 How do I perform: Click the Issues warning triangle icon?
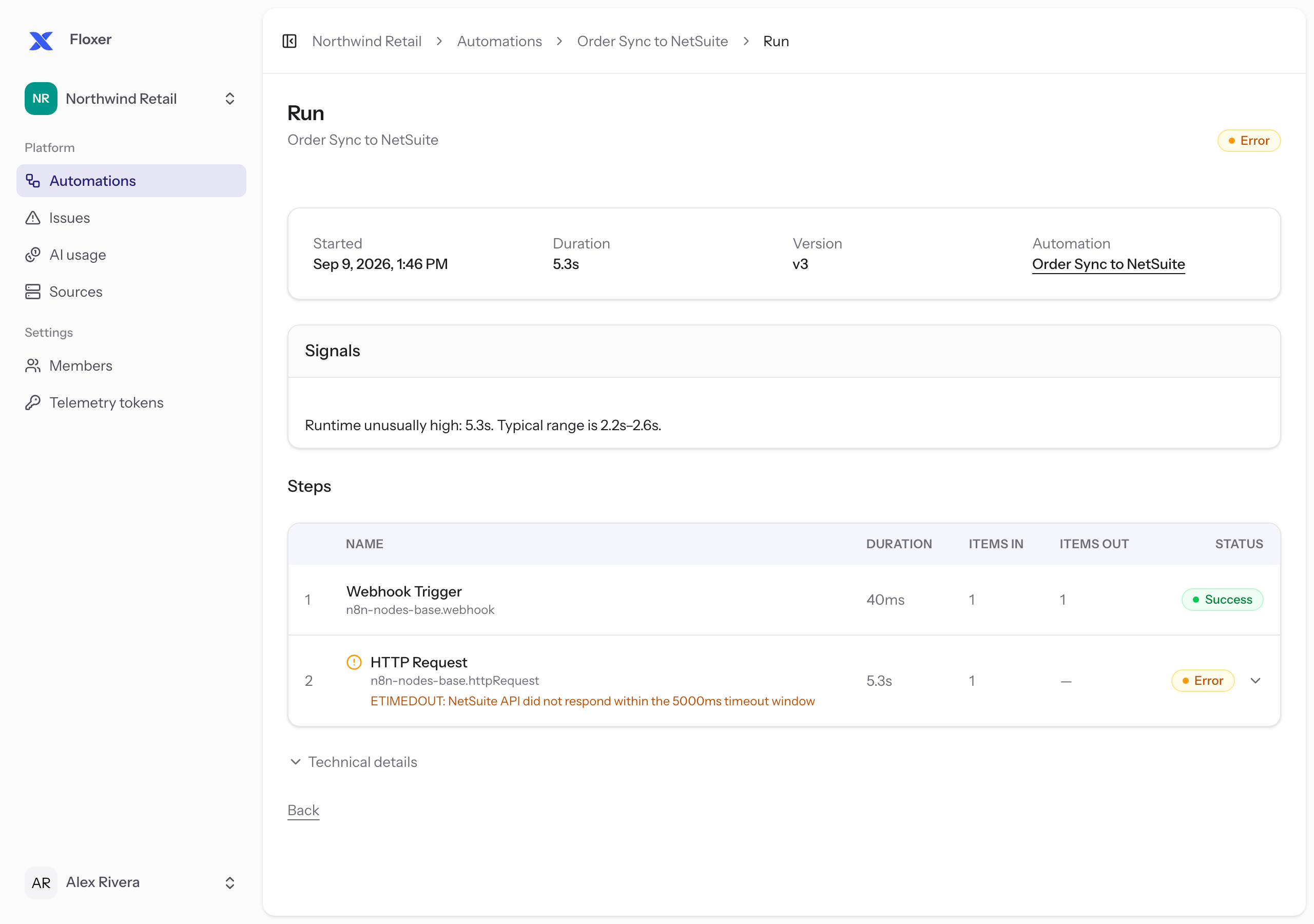[33, 218]
